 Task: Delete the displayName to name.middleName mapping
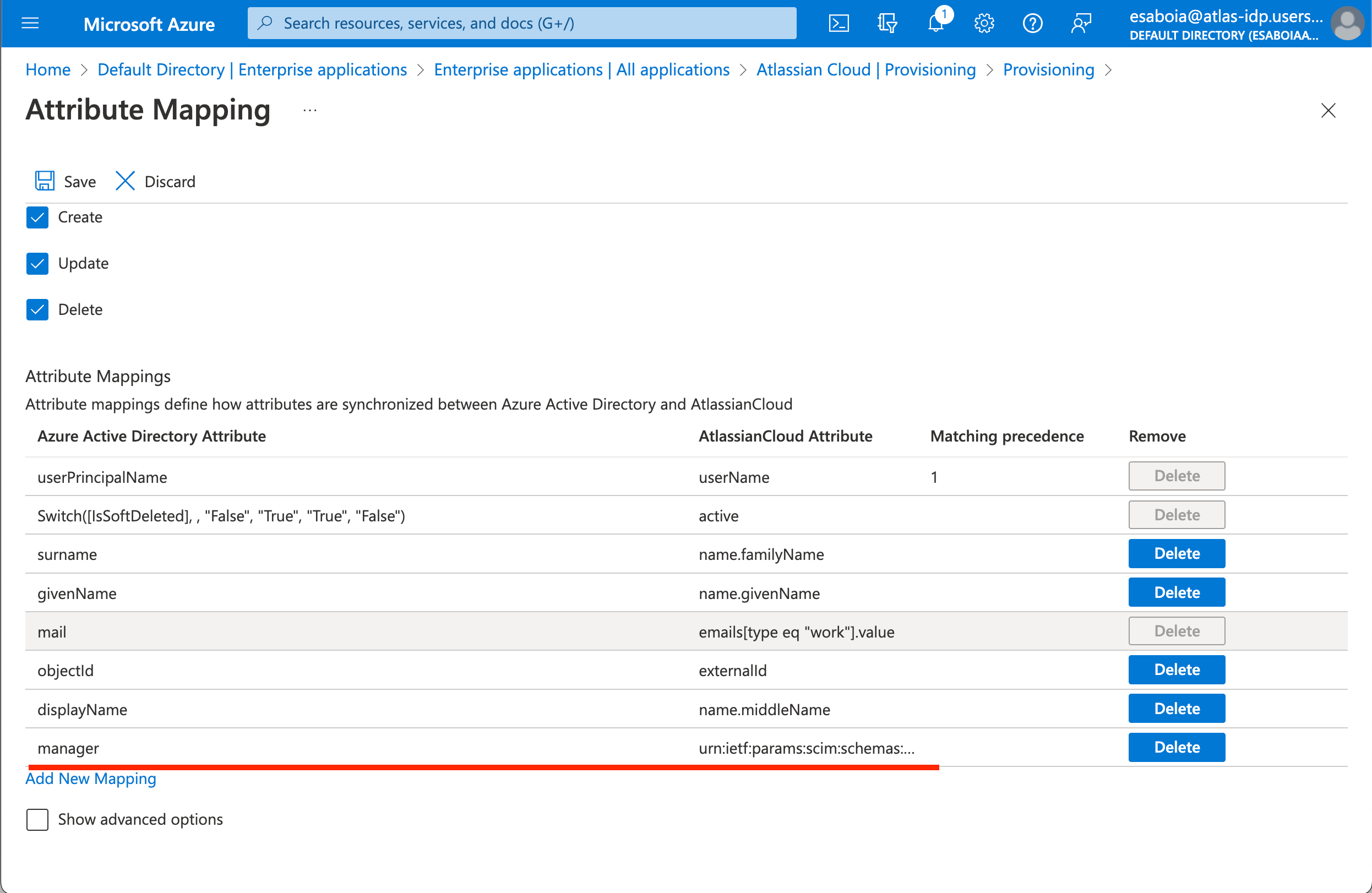[1177, 708]
